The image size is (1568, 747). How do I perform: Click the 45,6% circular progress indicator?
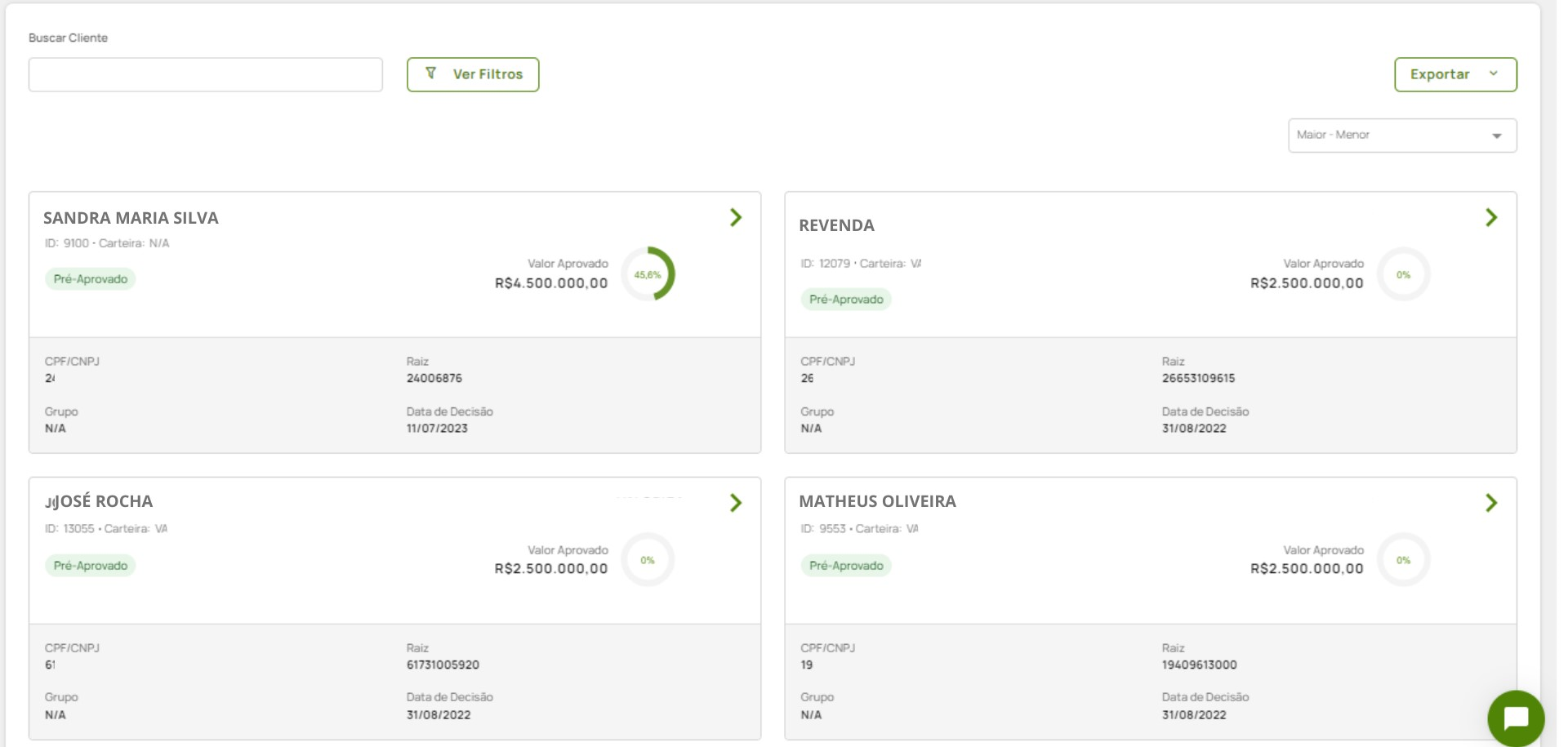coord(648,274)
